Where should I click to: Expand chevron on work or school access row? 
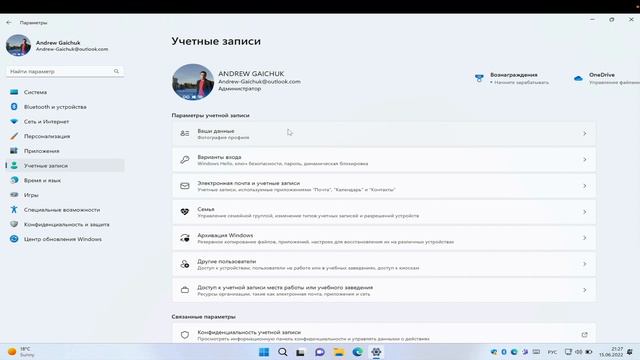(584, 290)
